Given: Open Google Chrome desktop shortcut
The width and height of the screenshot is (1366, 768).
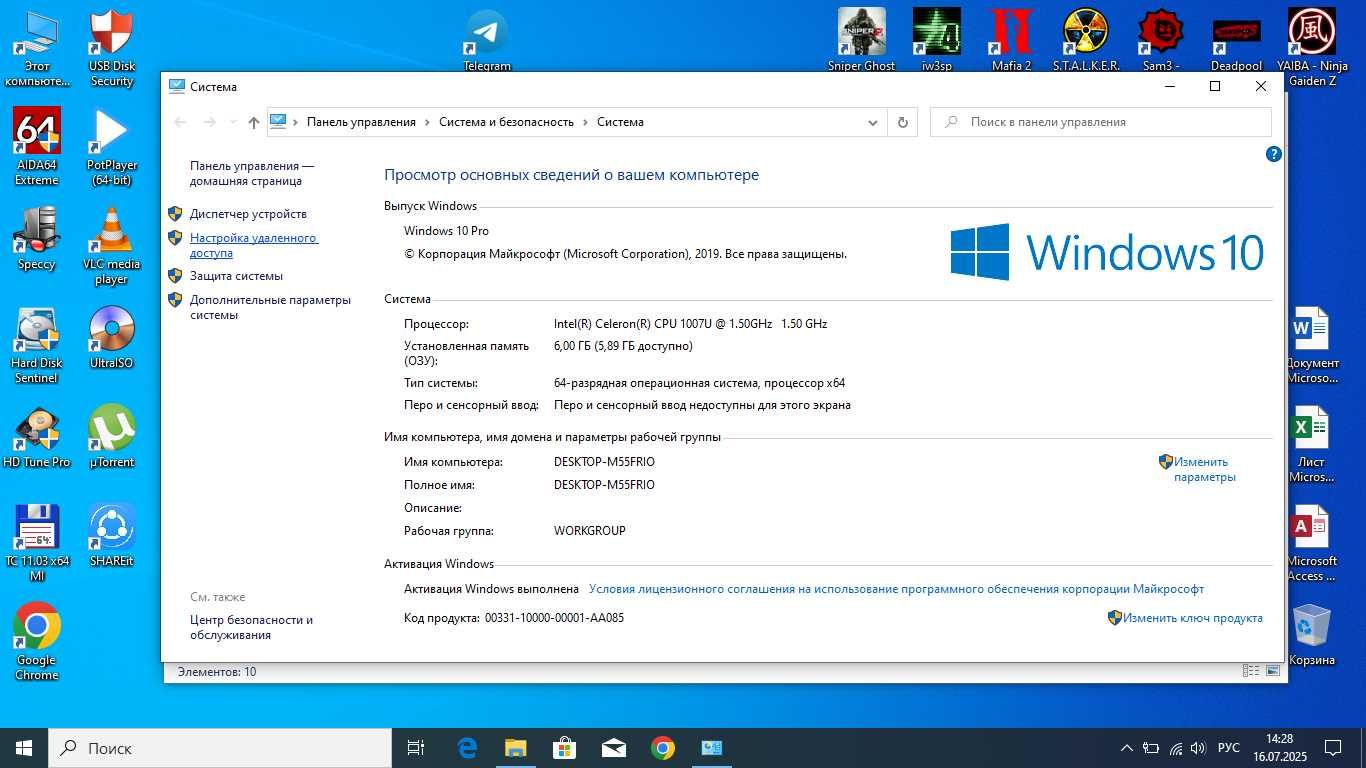Looking at the screenshot, I should (x=37, y=642).
